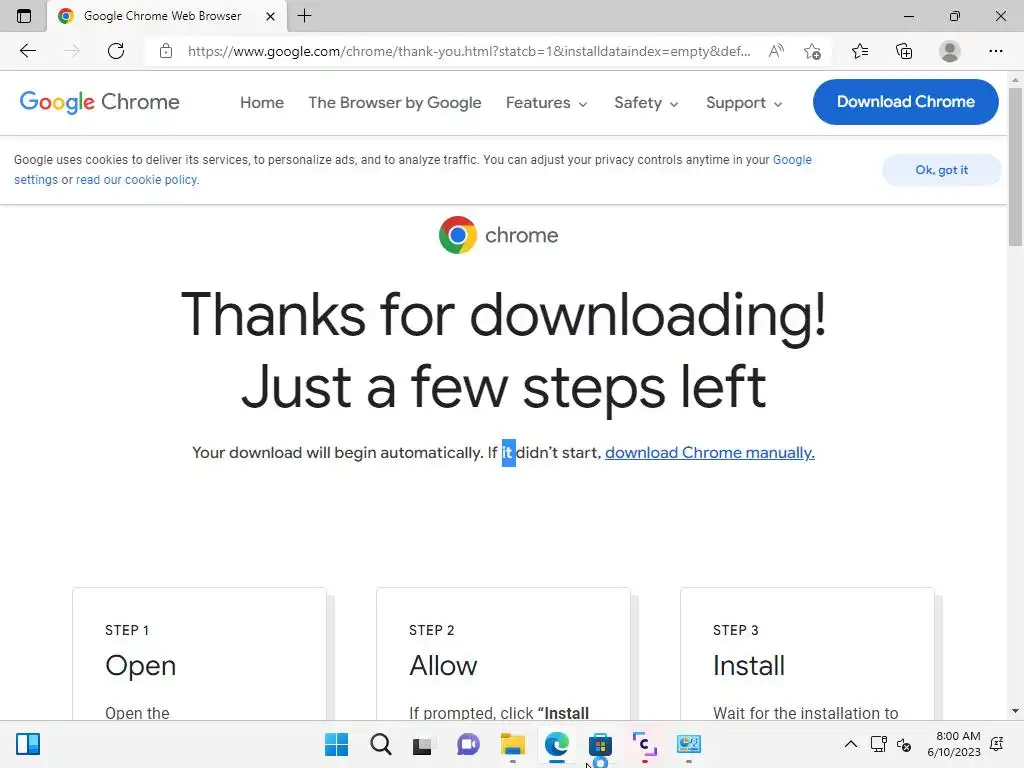Refresh the current page
This screenshot has height=768, width=1024.
(116, 51)
